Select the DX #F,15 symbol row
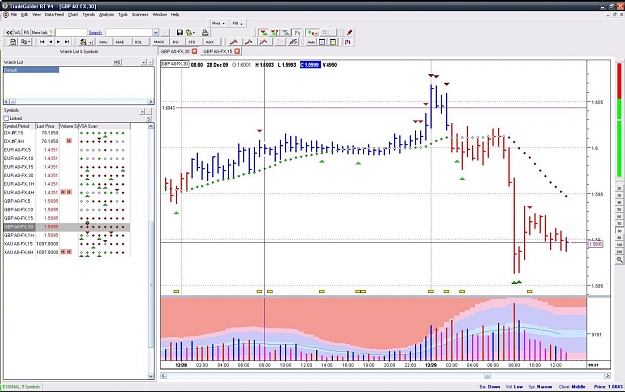 (67, 133)
